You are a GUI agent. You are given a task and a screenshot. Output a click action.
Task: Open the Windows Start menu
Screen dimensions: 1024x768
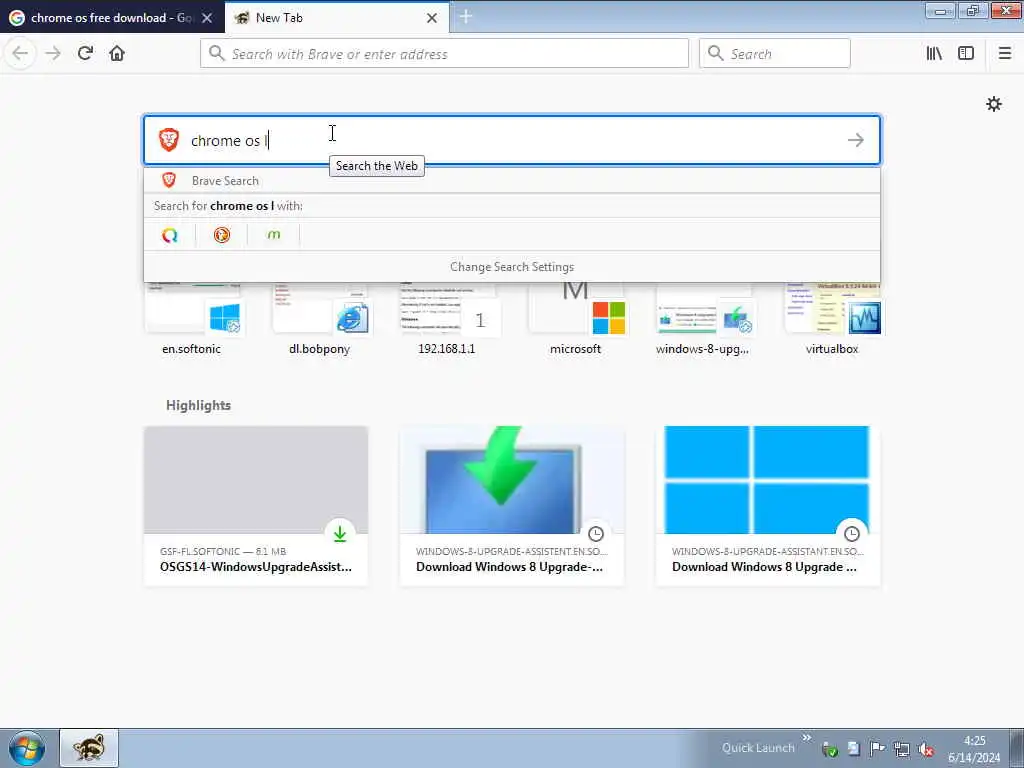tap(27, 748)
